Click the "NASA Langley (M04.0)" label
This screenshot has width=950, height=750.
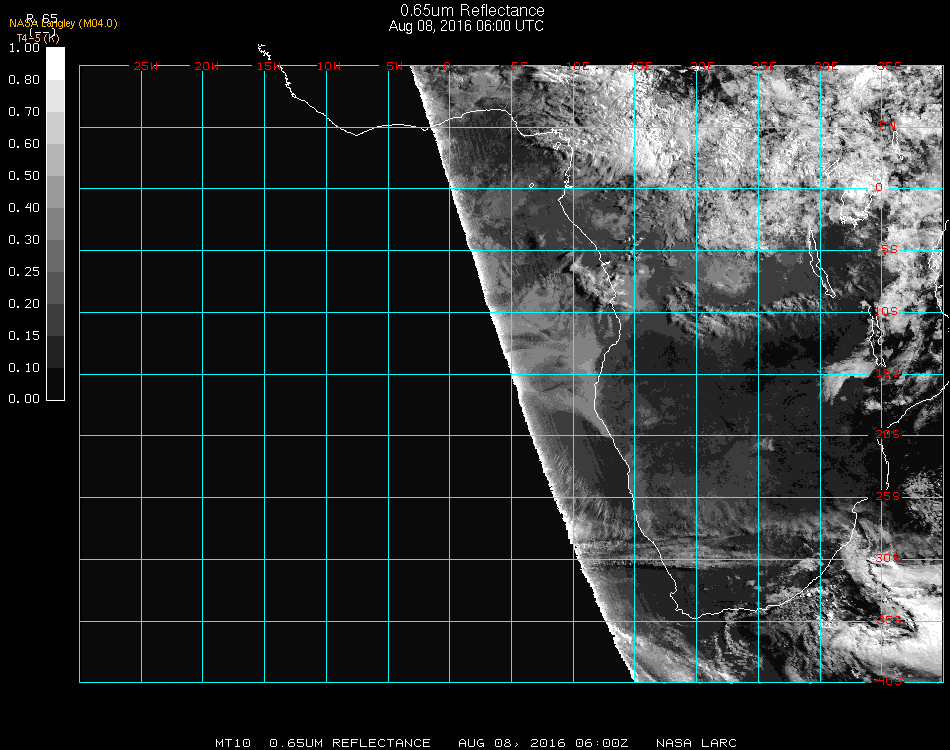point(63,24)
